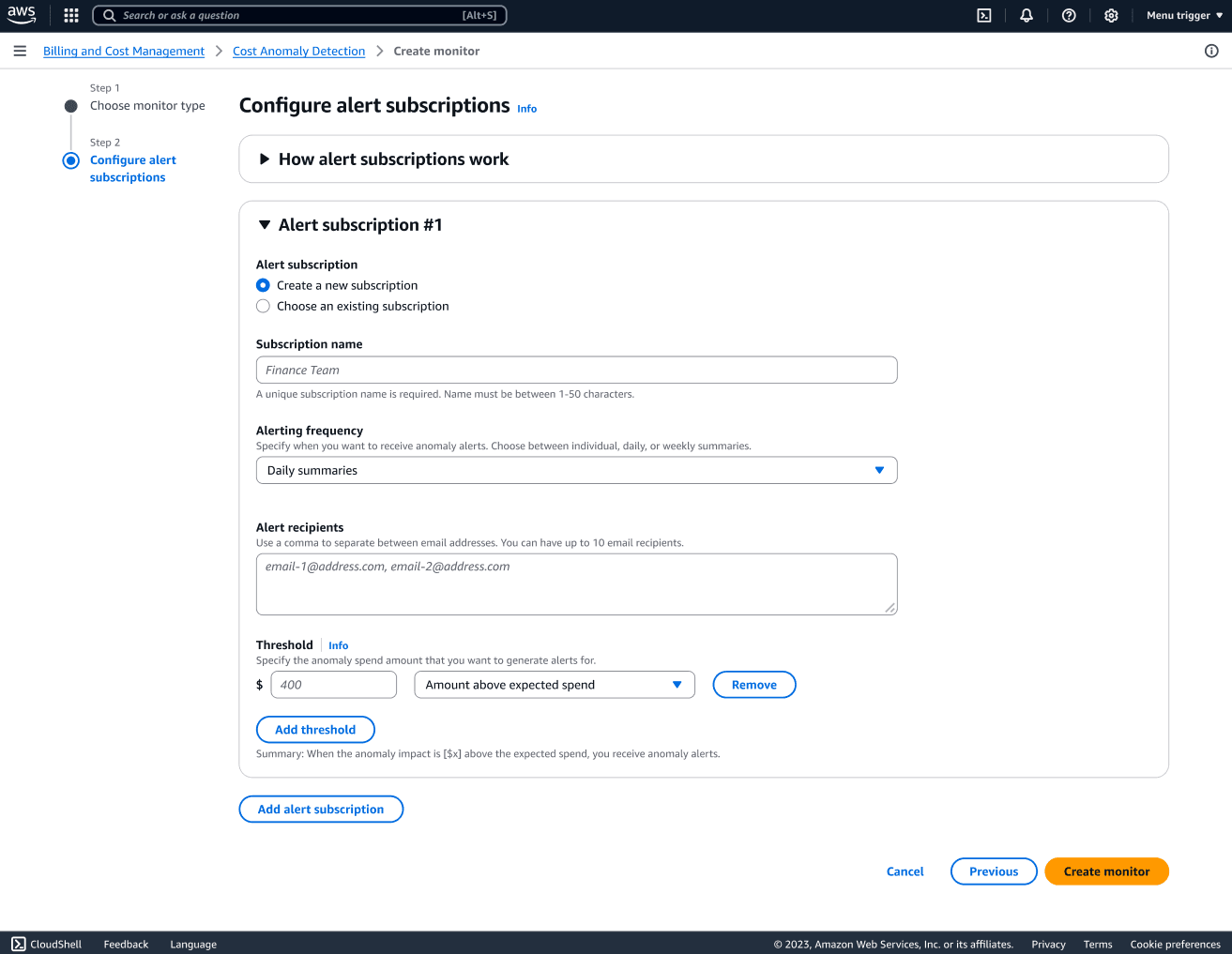The height and width of the screenshot is (954, 1232).
Task: Click inside the Alert recipients text area
Action: coord(576,583)
